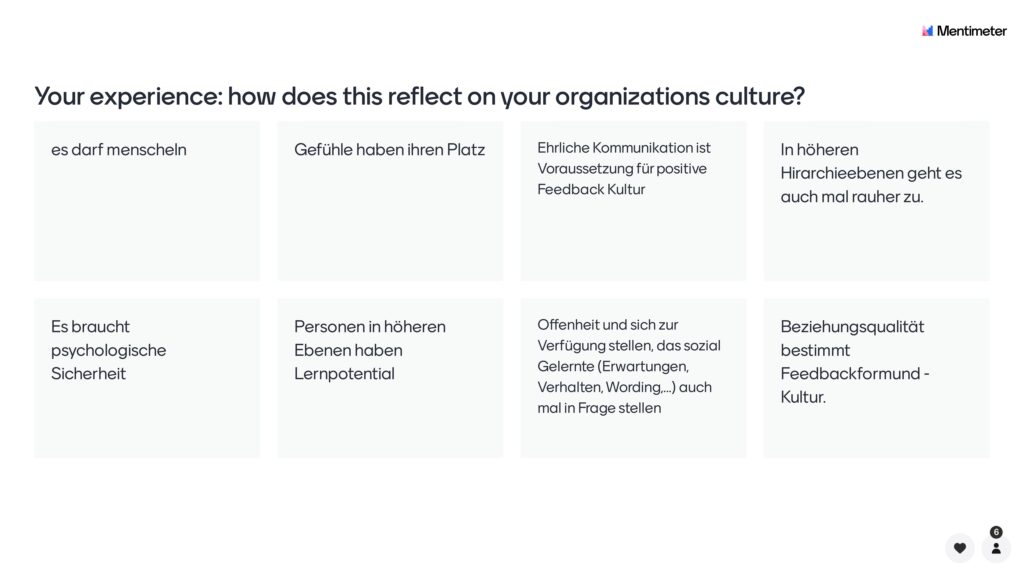Click 'Sicherheit' word in bottom-left card

[x=88, y=374]
